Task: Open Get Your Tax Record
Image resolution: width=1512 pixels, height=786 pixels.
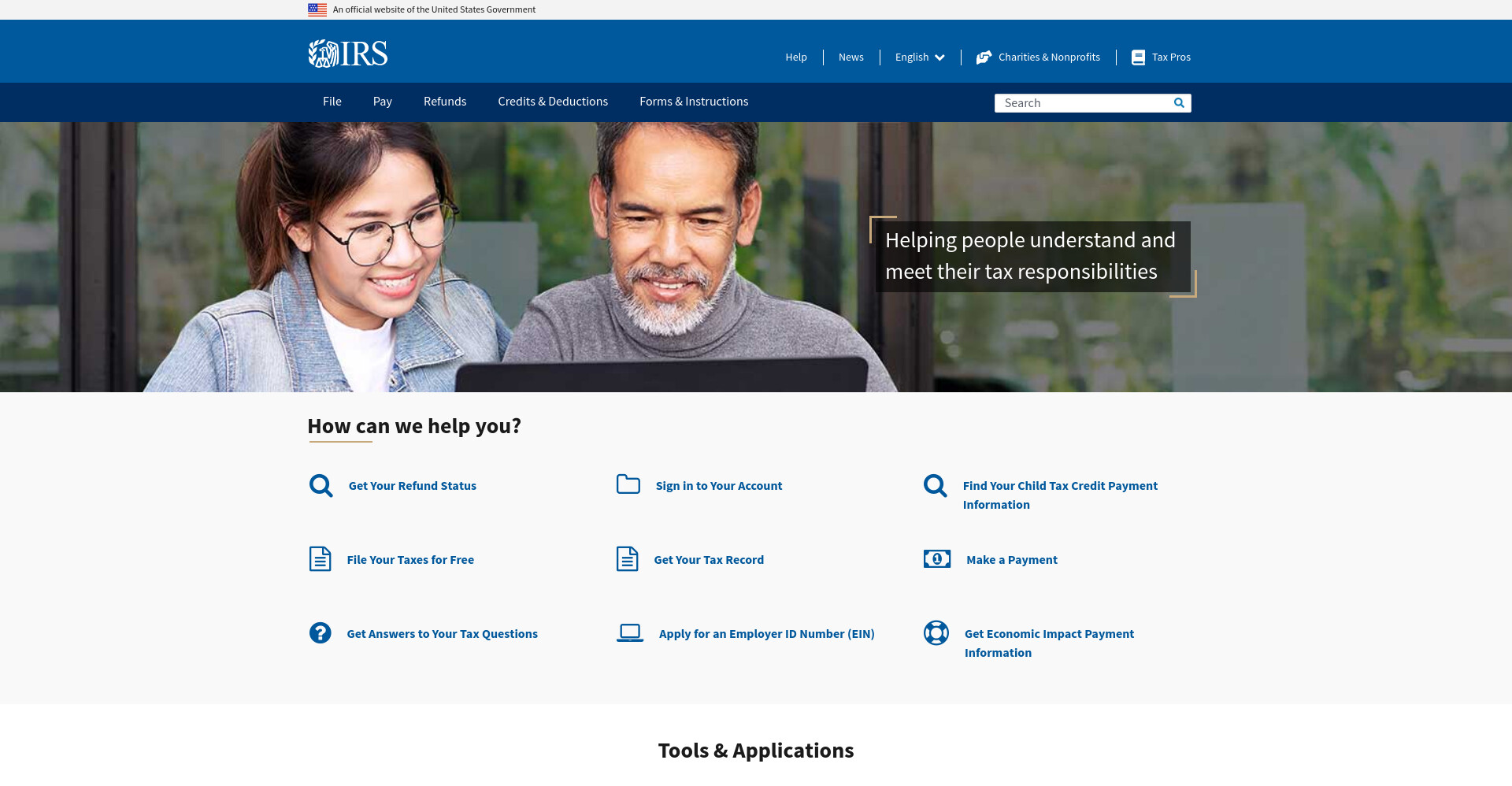Action: 709,560
